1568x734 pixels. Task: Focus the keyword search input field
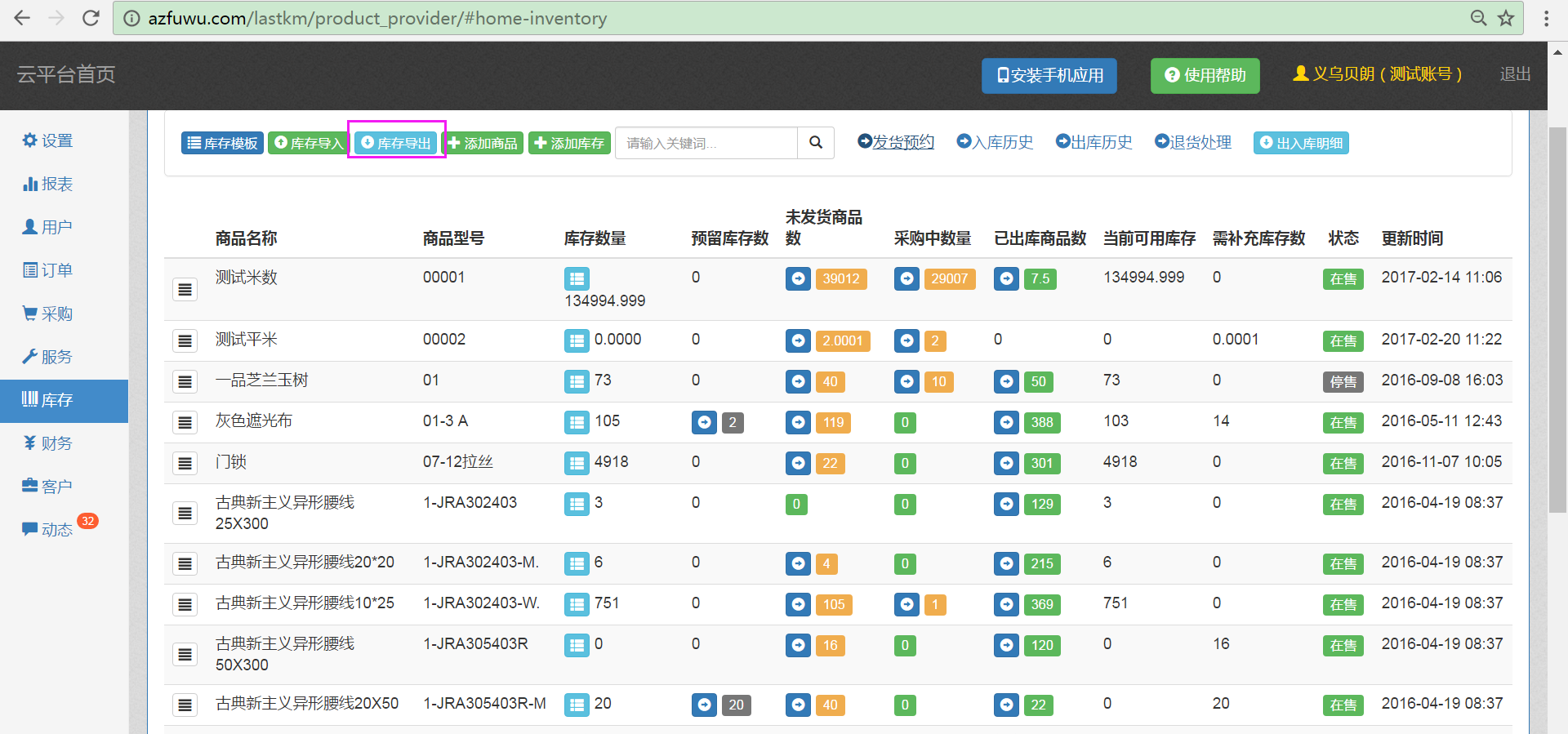click(x=706, y=143)
